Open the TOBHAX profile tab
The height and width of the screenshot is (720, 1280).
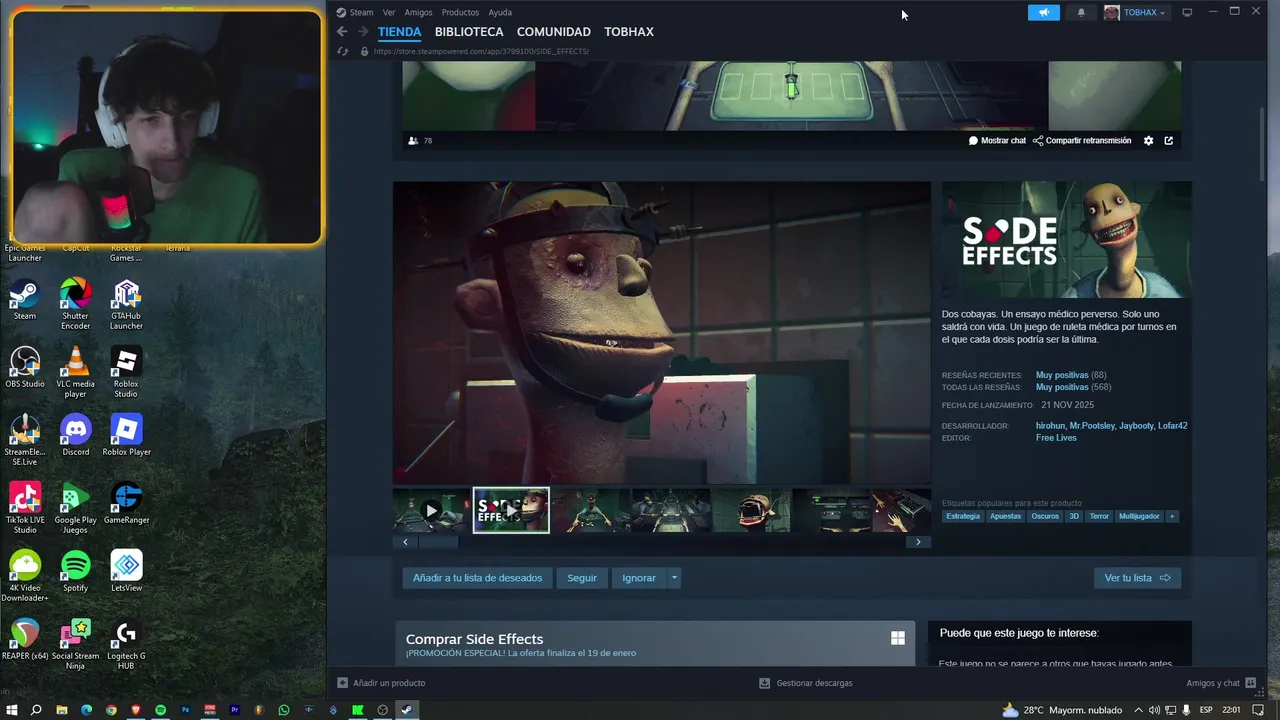tap(629, 32)
